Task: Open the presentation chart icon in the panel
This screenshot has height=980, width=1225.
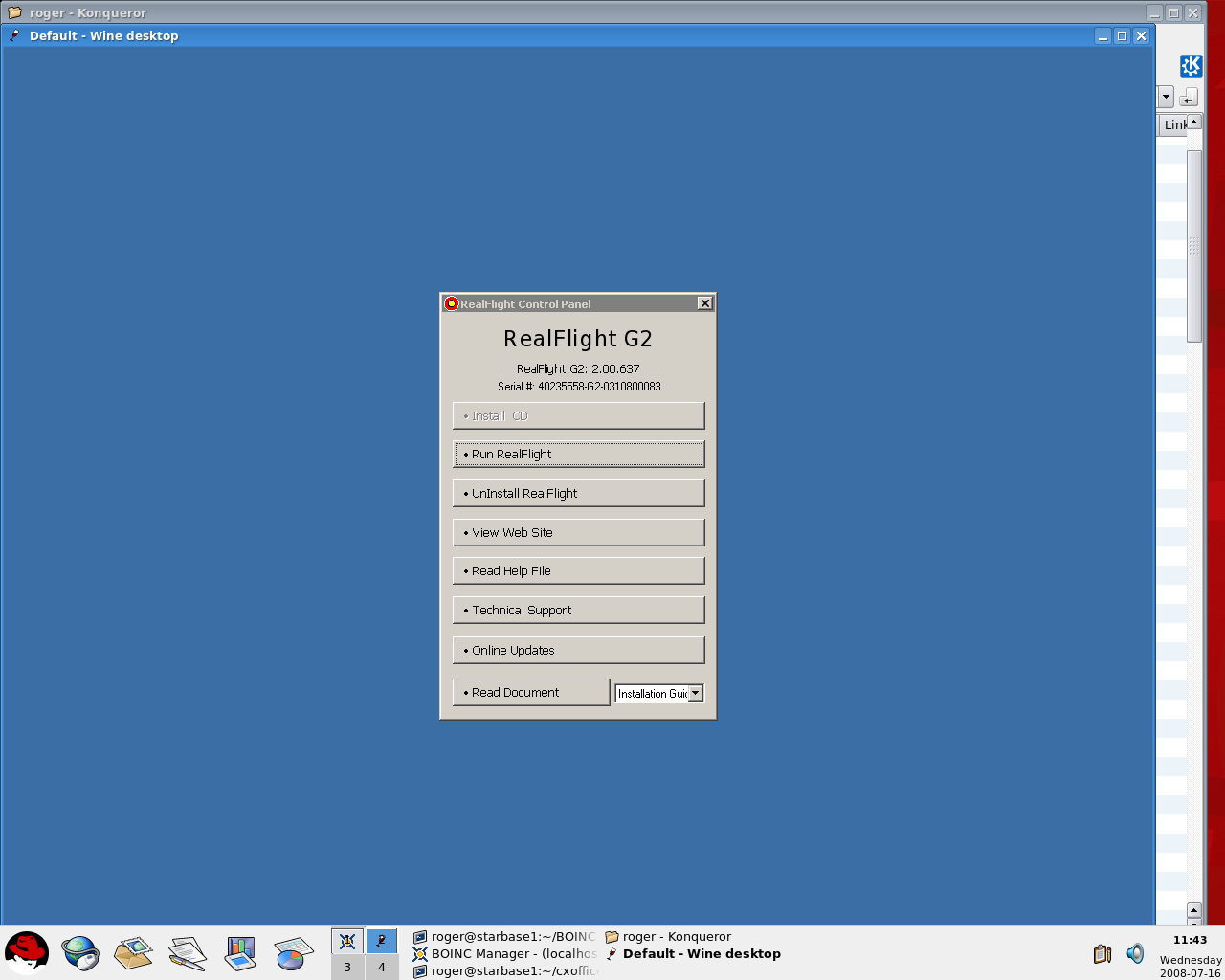Action: pos(239,953)
